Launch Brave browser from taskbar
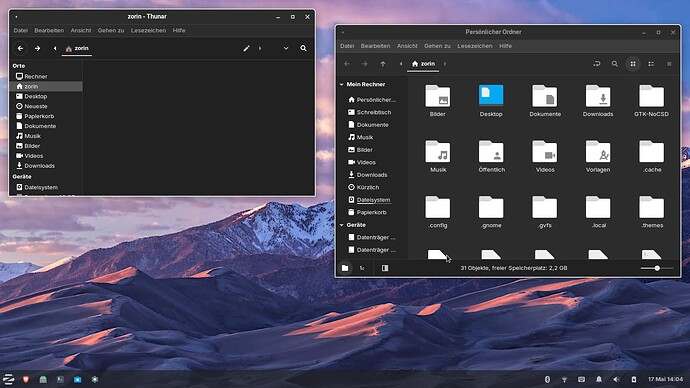 tap(26, 379)
